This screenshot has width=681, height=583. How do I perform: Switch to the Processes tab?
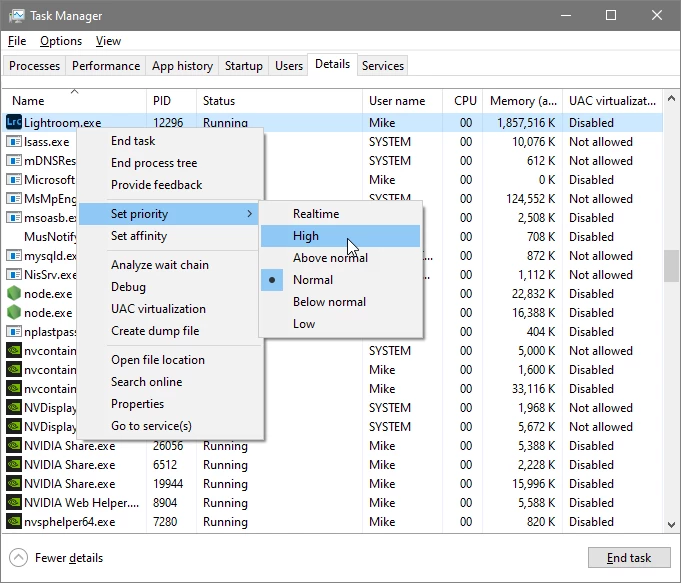[34, 66]
